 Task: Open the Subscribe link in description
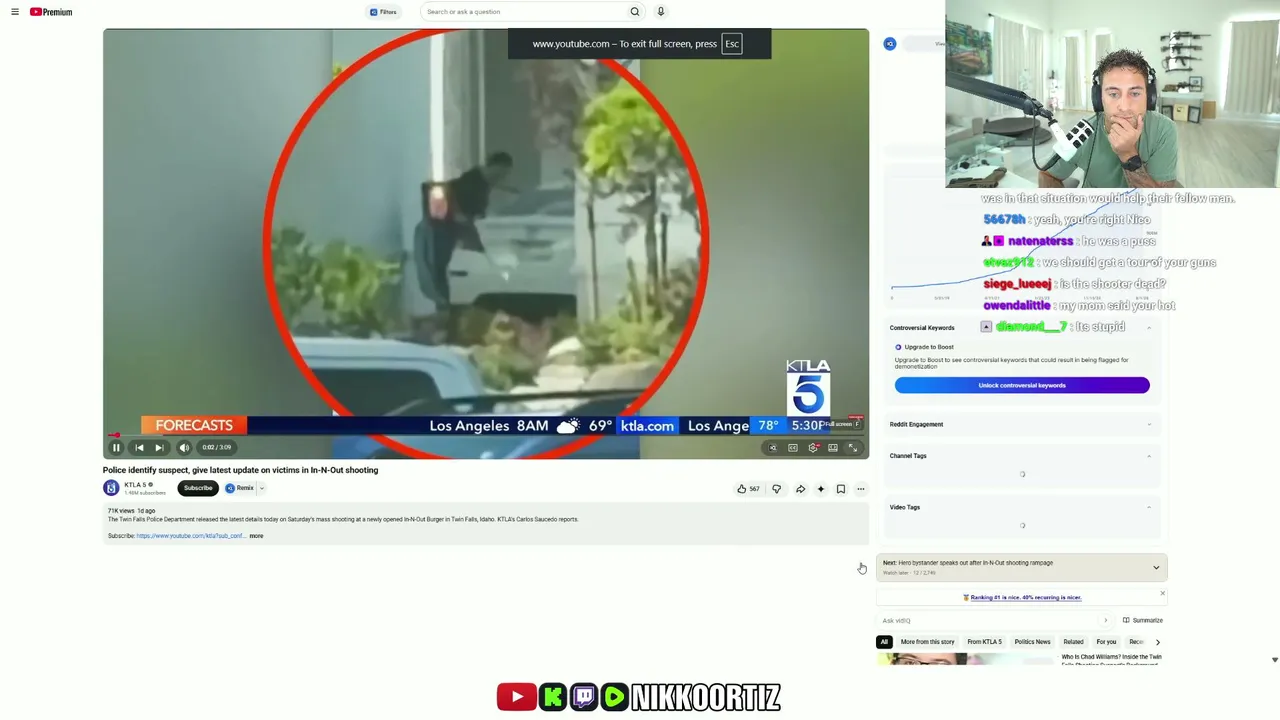190,536
